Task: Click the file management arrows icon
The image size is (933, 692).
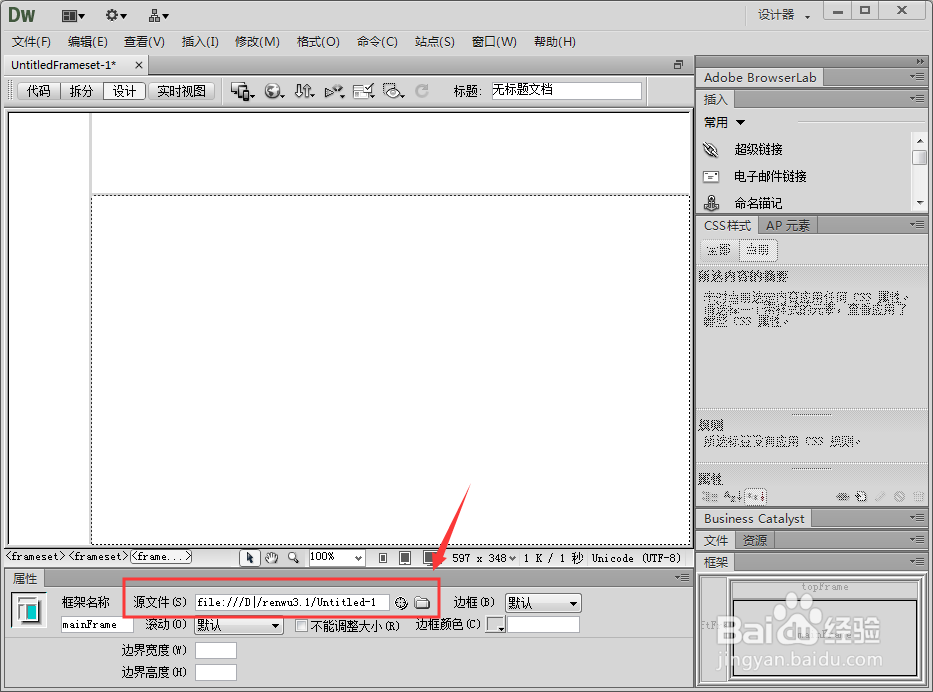Action: pyautogui.click(x=304, y=91)
